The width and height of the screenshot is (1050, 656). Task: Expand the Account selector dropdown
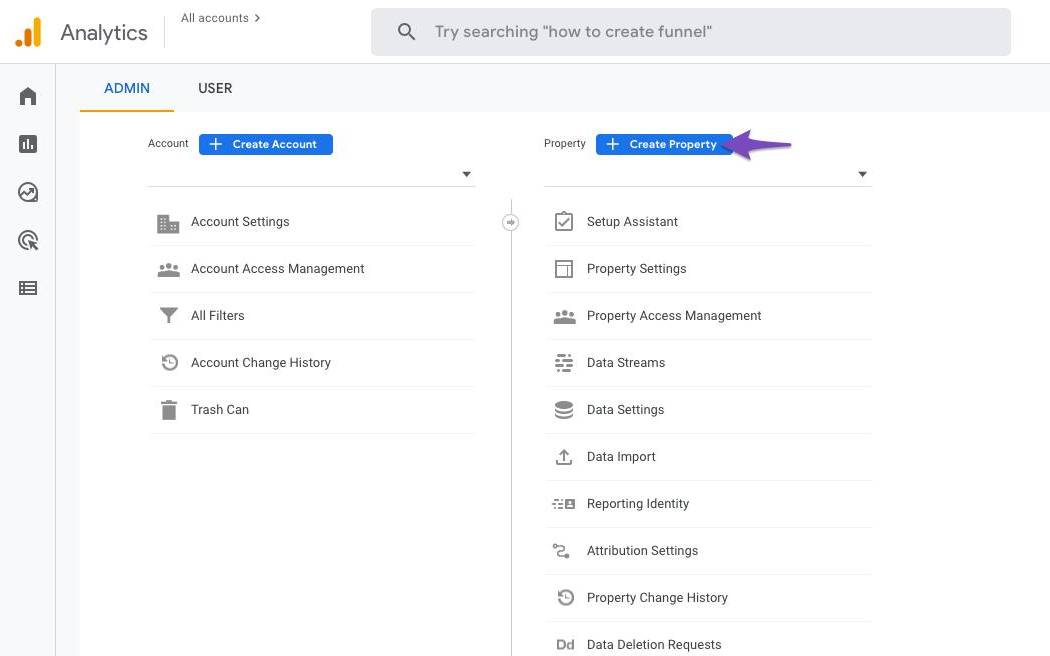466,175
